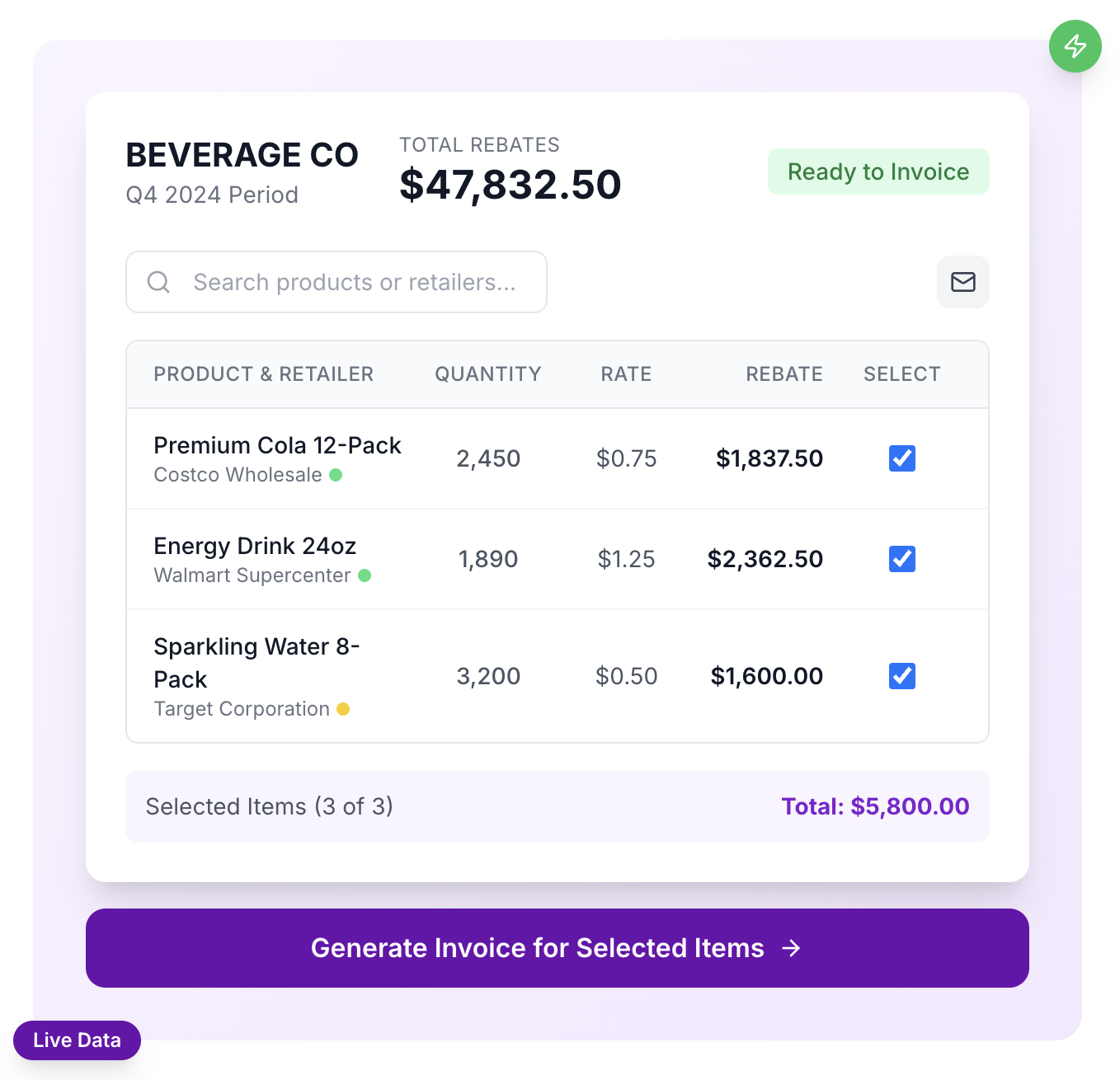Screen dimensions: 1120x1080
Task: Click the green status dot beside Walmart Supercenter
Action: coord(365,575)
